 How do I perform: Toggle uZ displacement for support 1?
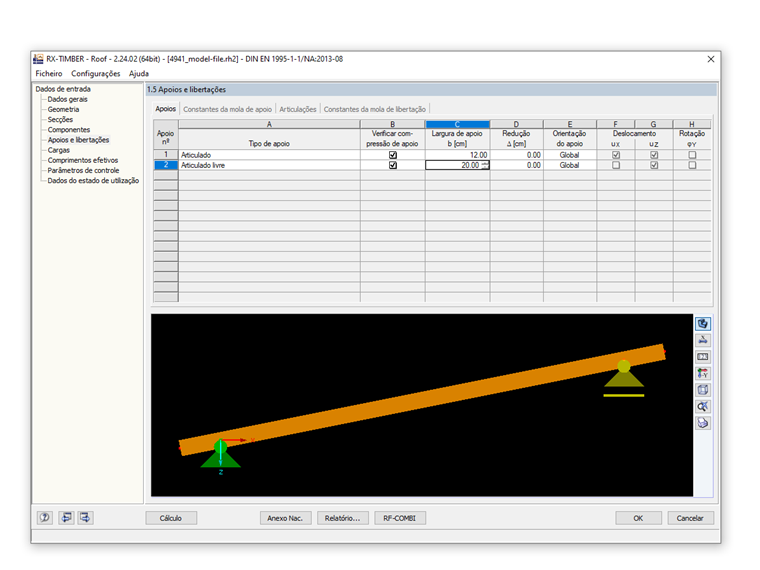tap(654, 155)
